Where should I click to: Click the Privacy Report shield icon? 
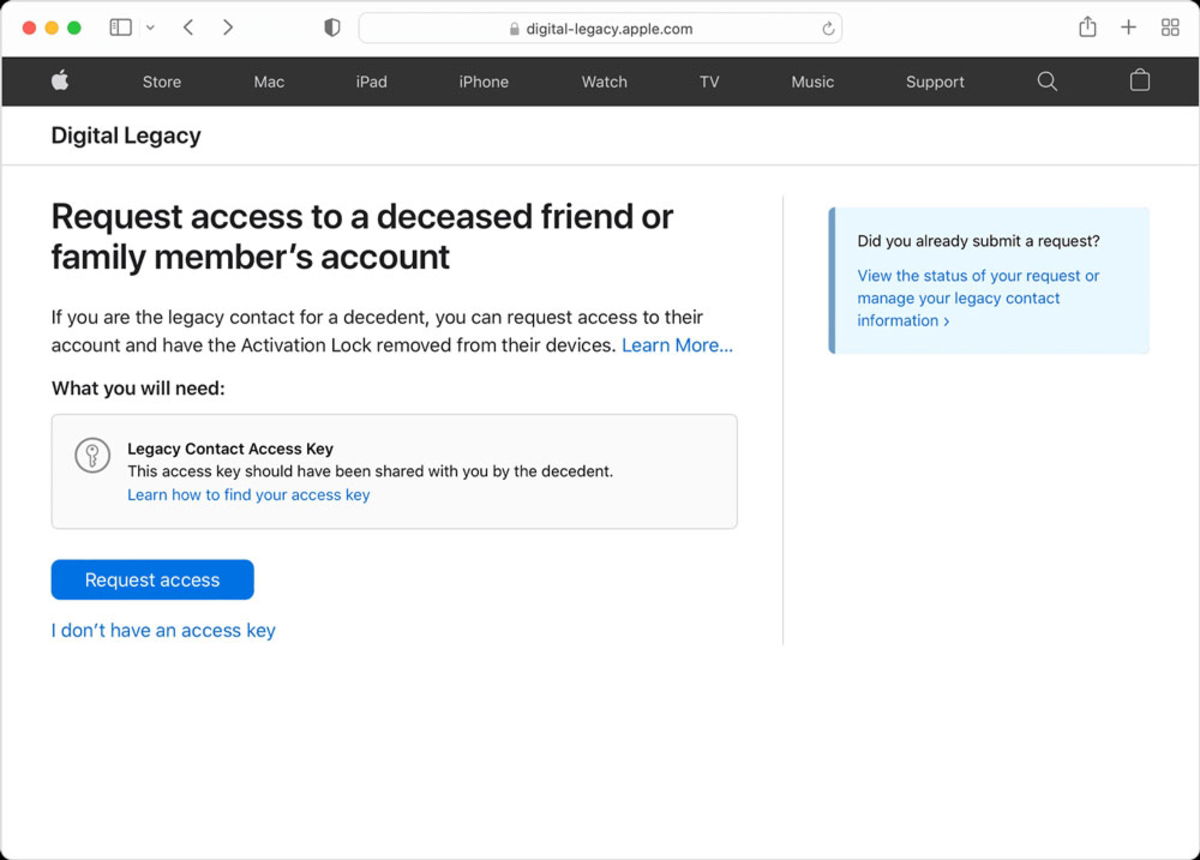pos(330,27)
